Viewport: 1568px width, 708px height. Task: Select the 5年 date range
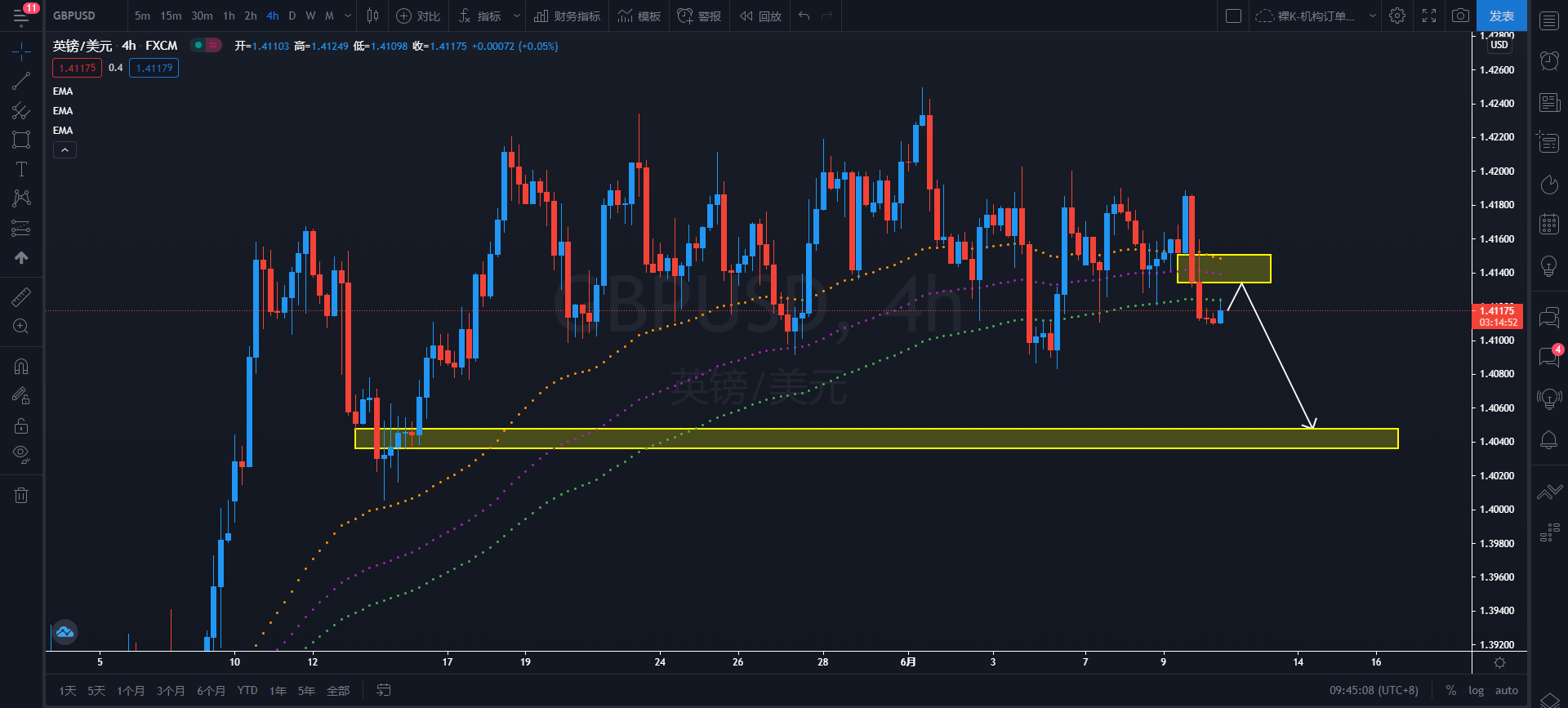click(306, 690)
